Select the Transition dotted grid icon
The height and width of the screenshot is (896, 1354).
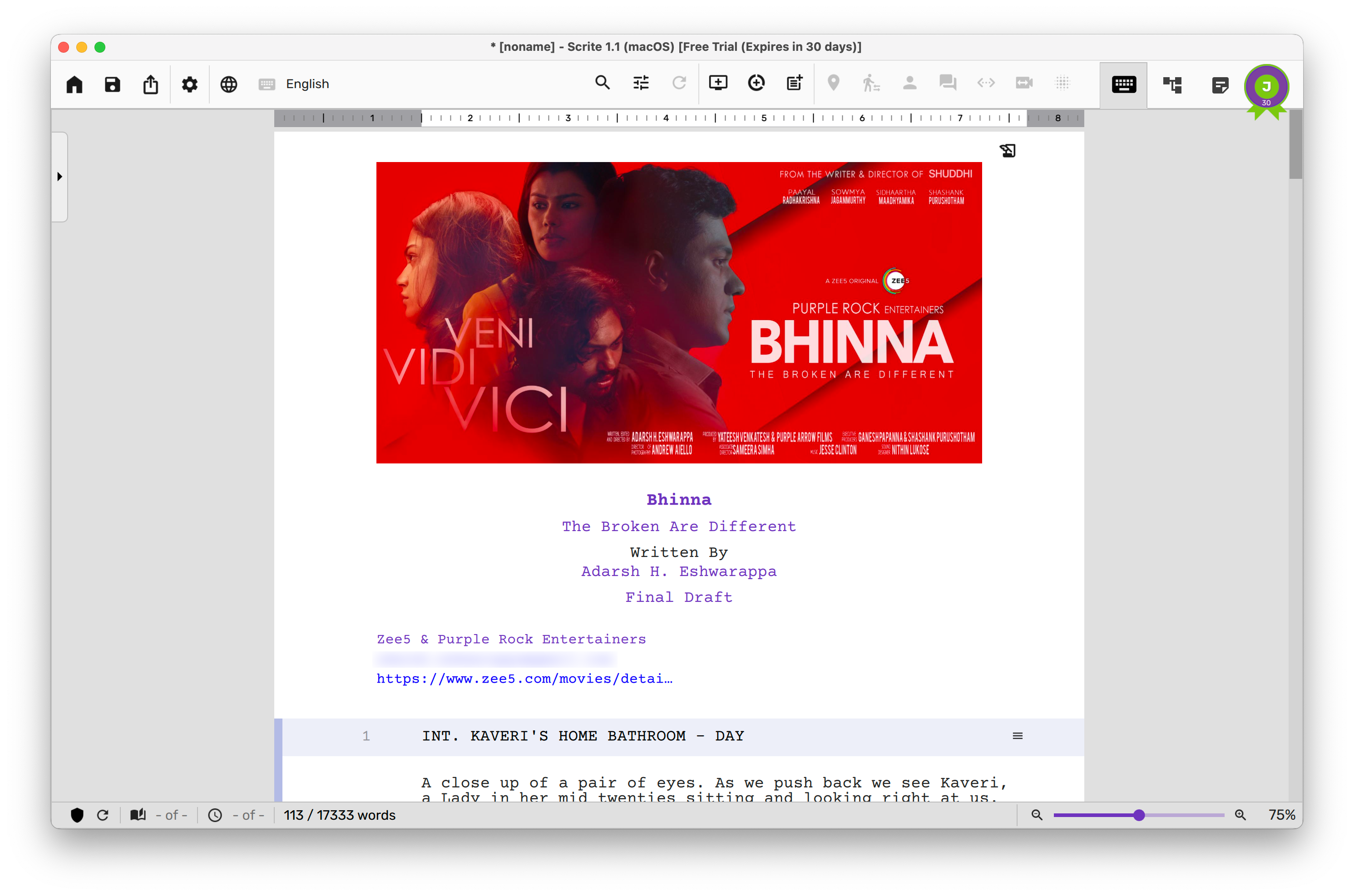pos(1062,83)
